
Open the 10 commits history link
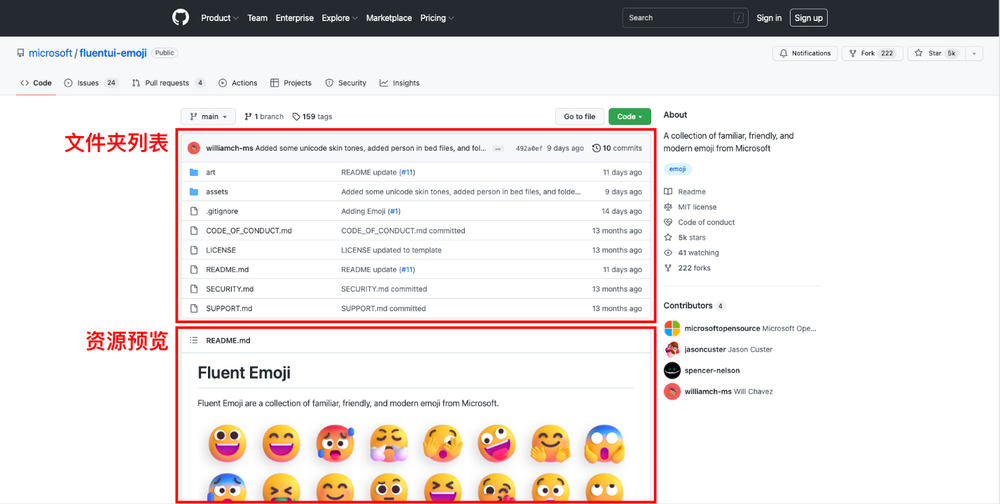(617, 148)
